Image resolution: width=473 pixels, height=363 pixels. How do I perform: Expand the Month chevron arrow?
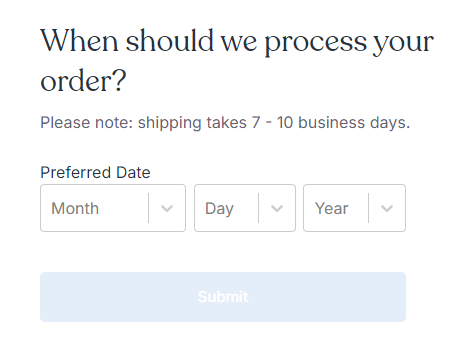tap(167, 208)
